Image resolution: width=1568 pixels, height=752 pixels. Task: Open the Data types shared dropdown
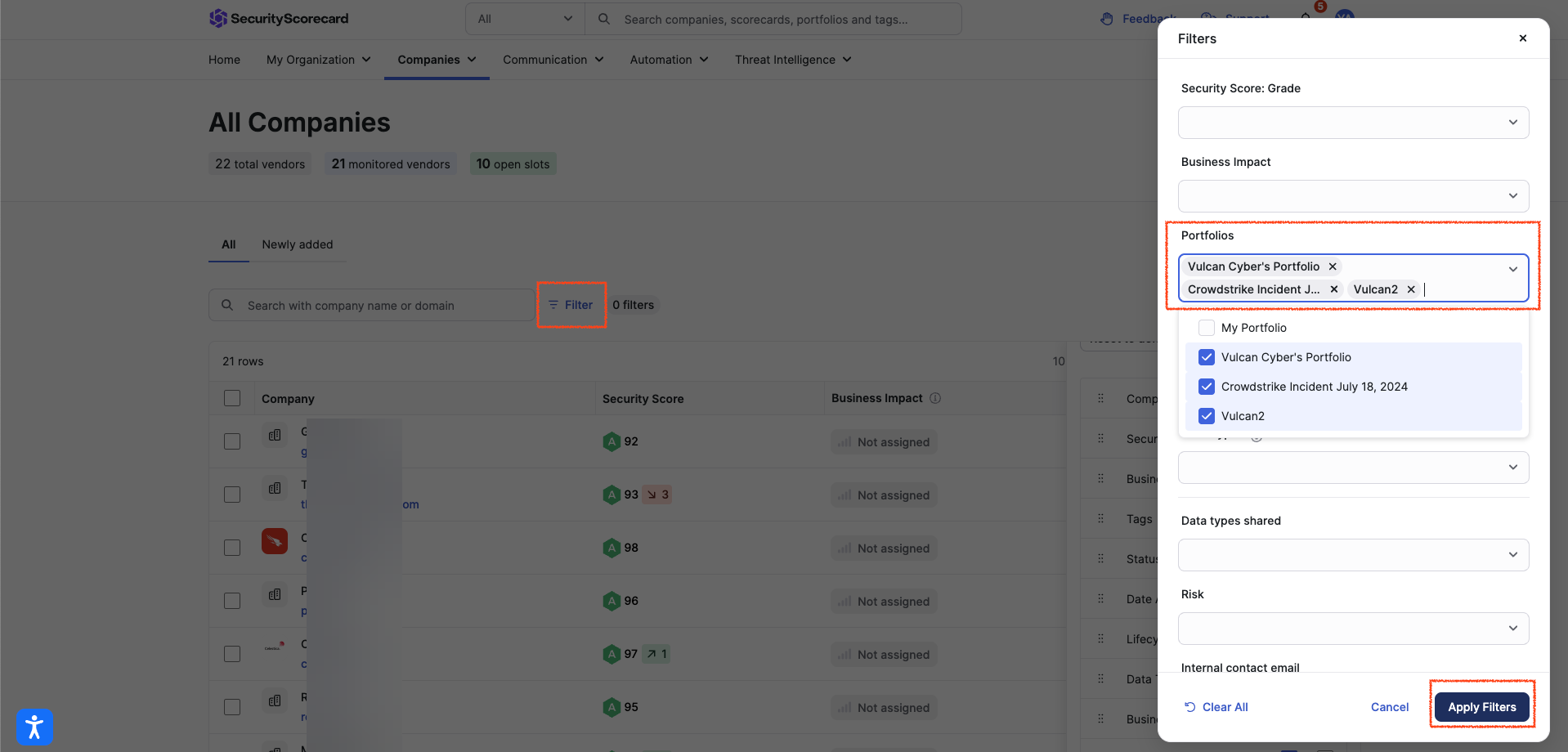pos(1353,555)
